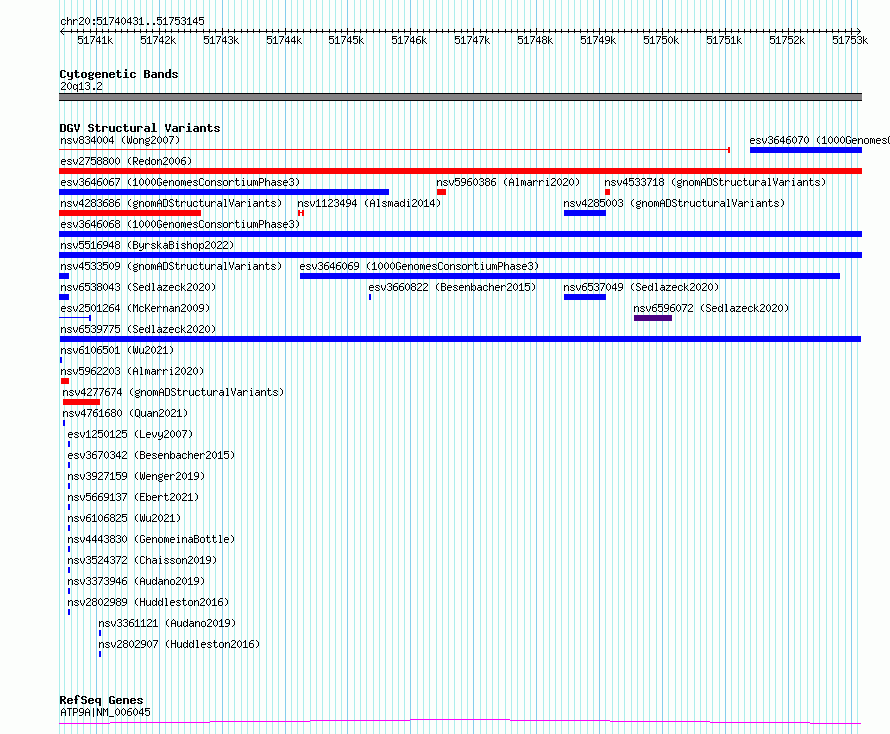Screen dimensions: 890x734
Task: Click nsv3373946 (Audano2019) label
Action: click(136, 581)
